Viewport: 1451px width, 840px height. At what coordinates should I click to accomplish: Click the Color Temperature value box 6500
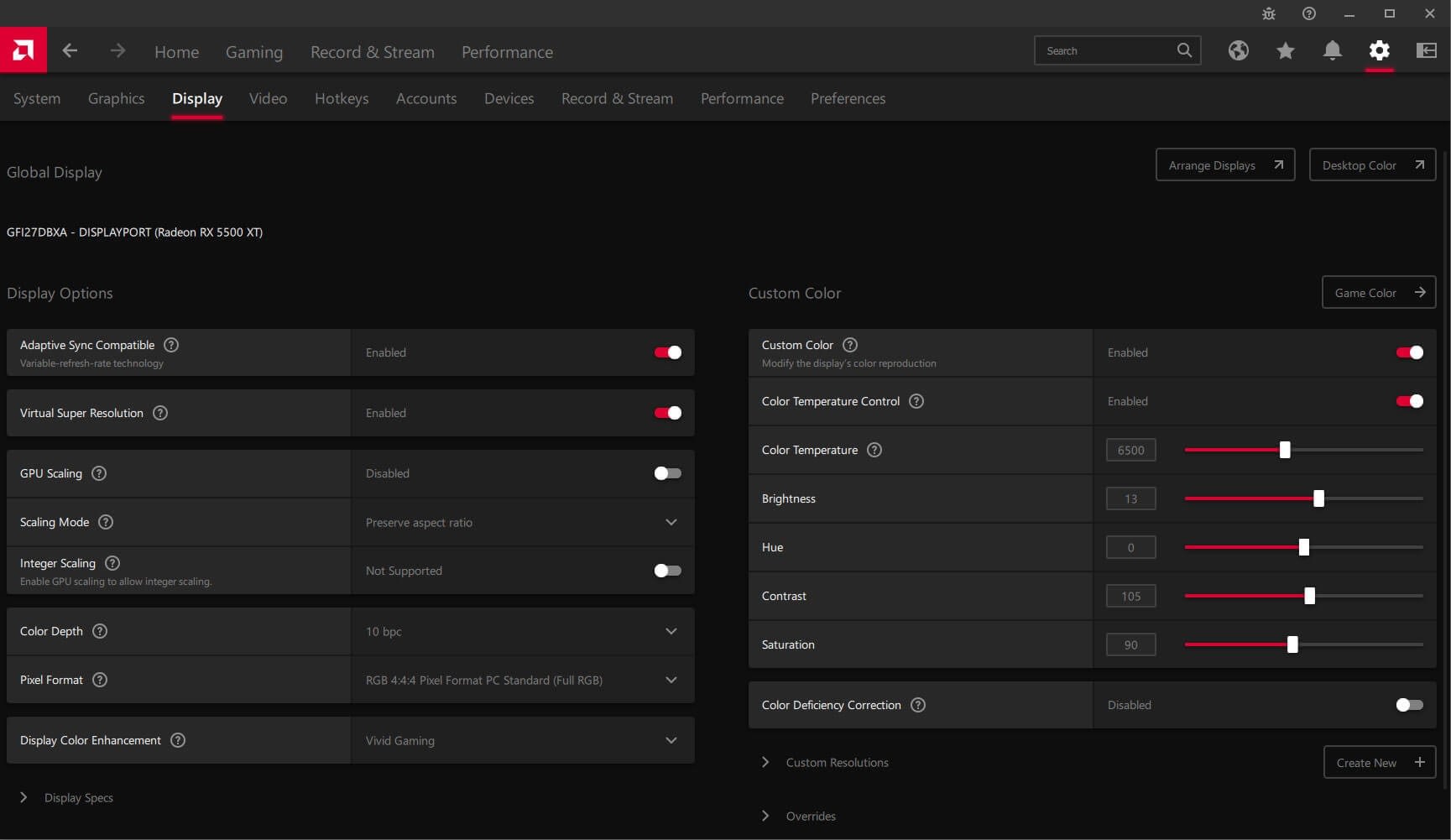[x=1131, y=450]
